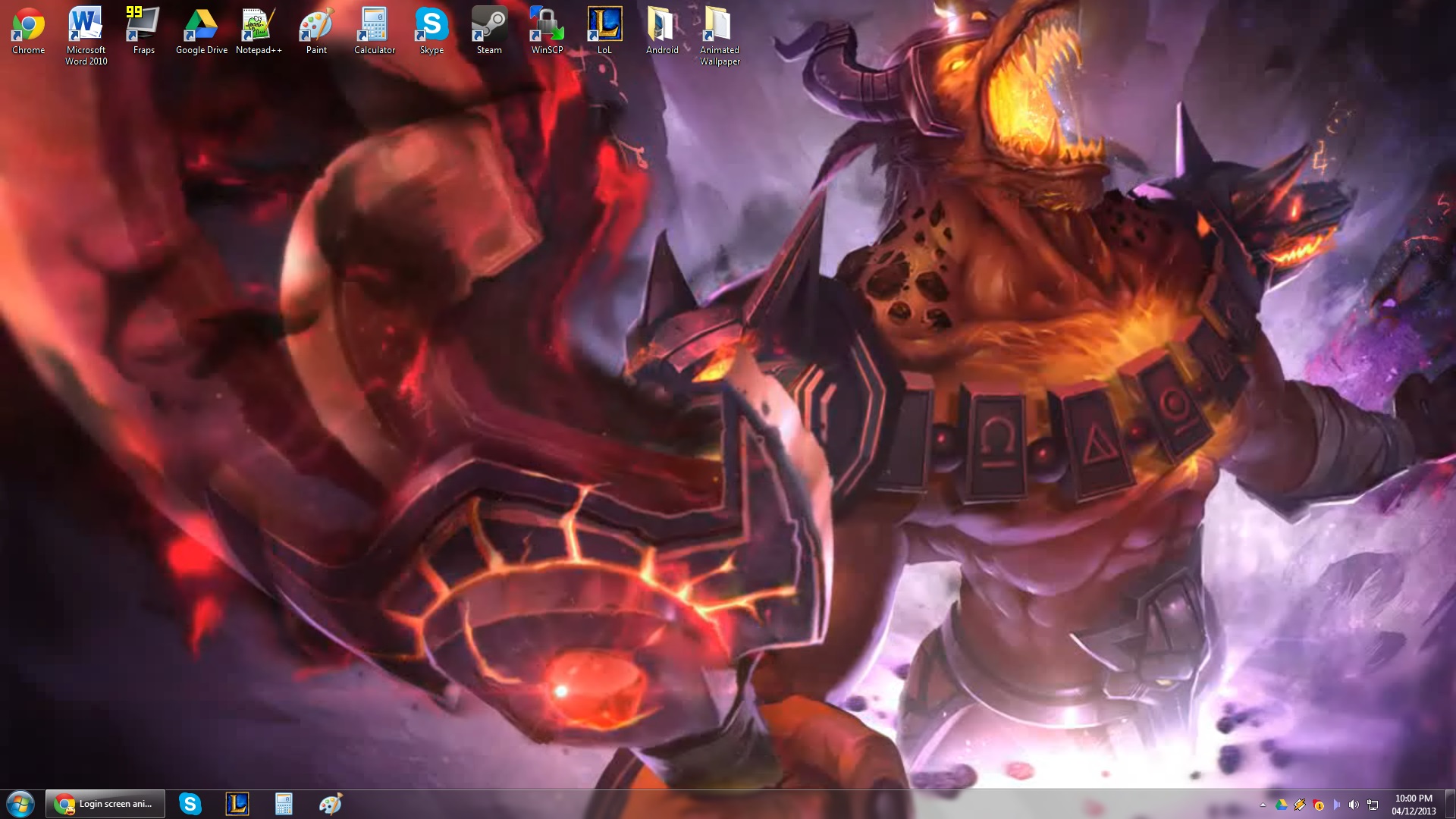Open Winamp from the system tray
This screenshot has width=1456, height=819.
[x=1299, y=805]
